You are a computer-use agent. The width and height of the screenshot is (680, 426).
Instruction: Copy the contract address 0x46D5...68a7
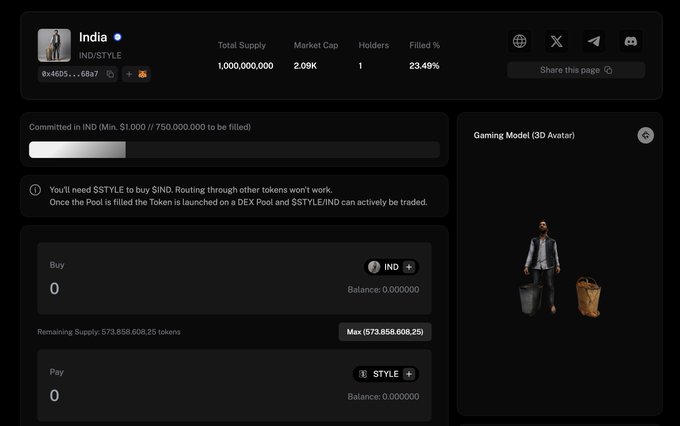[x=110, y=74]
